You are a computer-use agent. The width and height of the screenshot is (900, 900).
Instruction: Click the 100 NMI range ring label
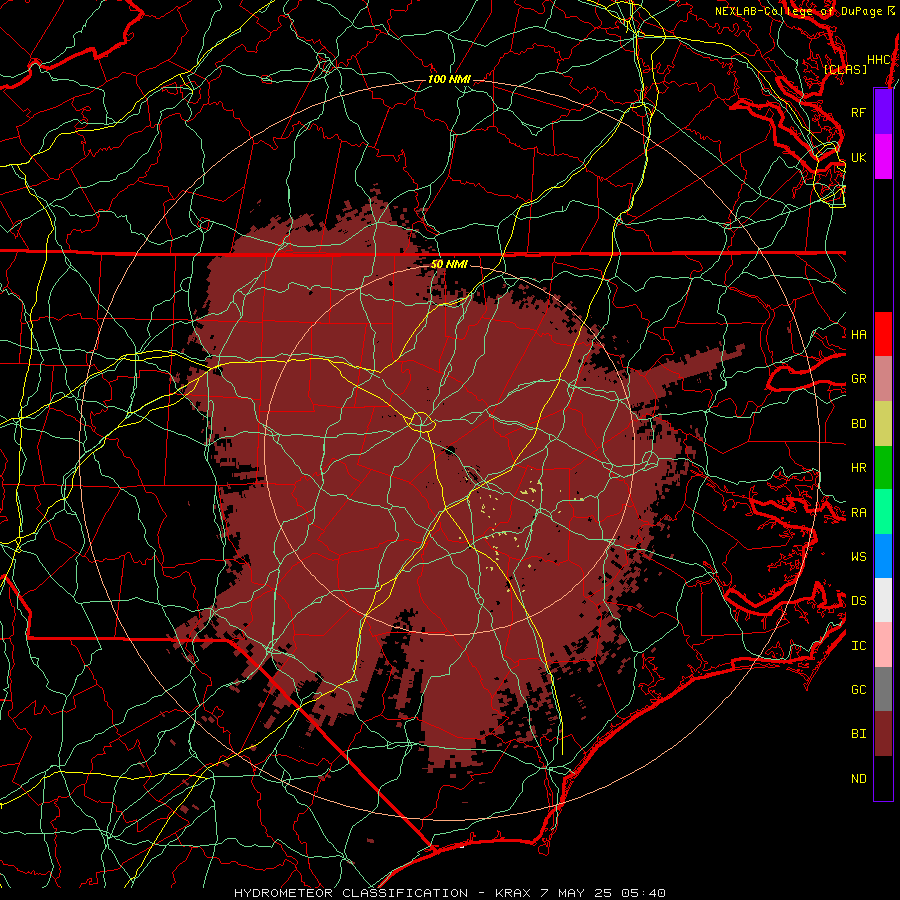click(449, 79)
